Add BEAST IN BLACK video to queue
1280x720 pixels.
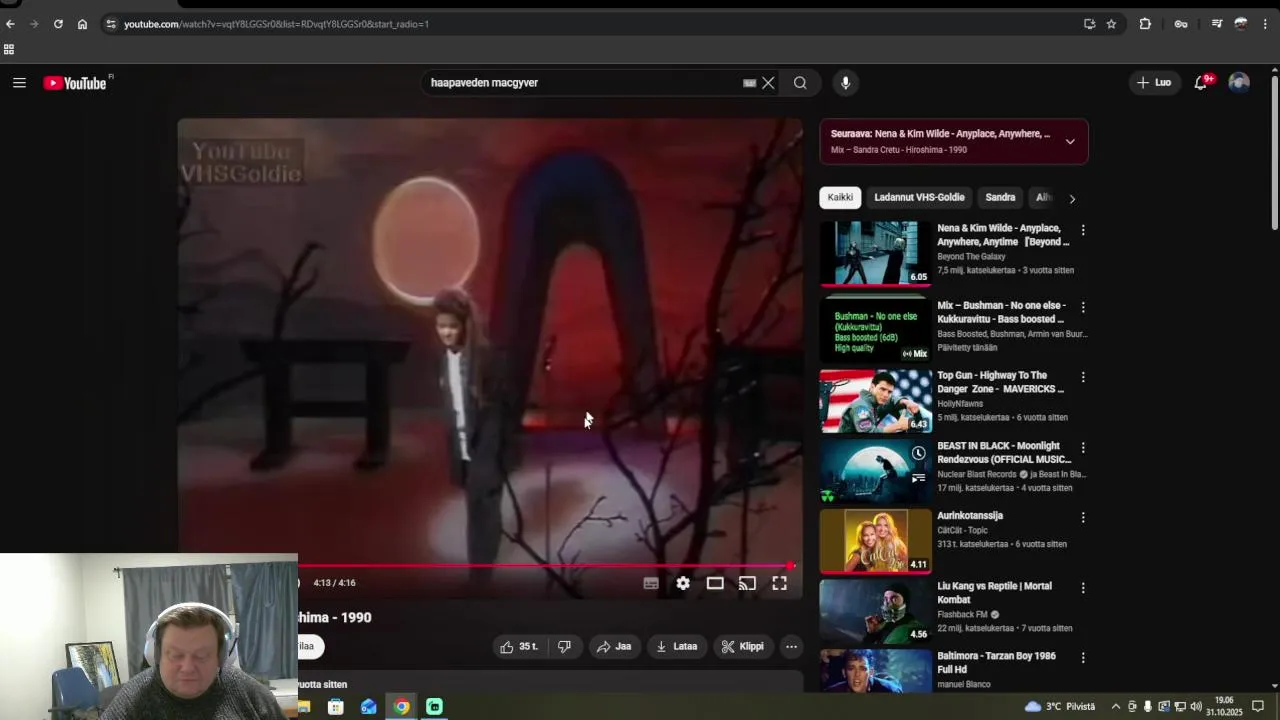[918, 478]
